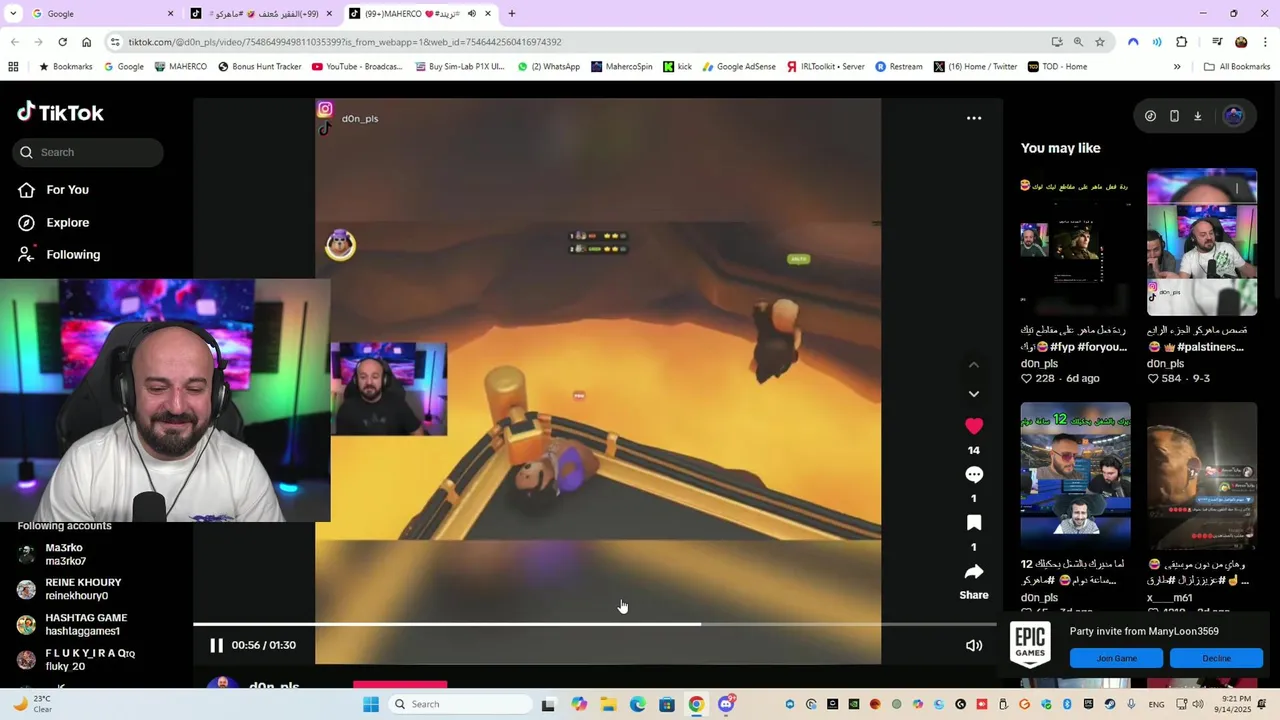Click the TikTok logo
This screenshot has width=1280, height=720.
(61, 112)
